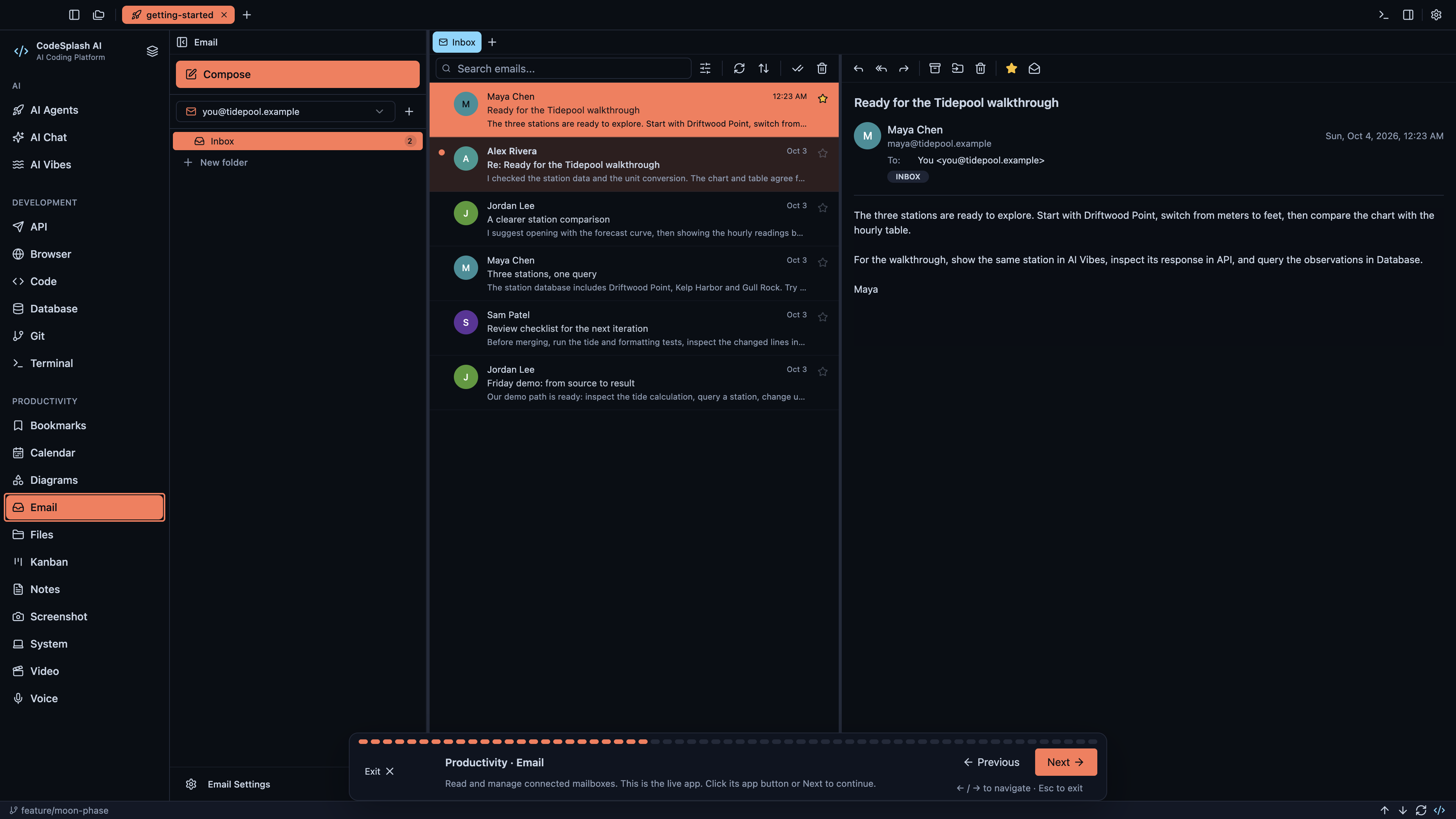Click the Forward email icon
This screenshot has width=1456, height=819.
903,68
